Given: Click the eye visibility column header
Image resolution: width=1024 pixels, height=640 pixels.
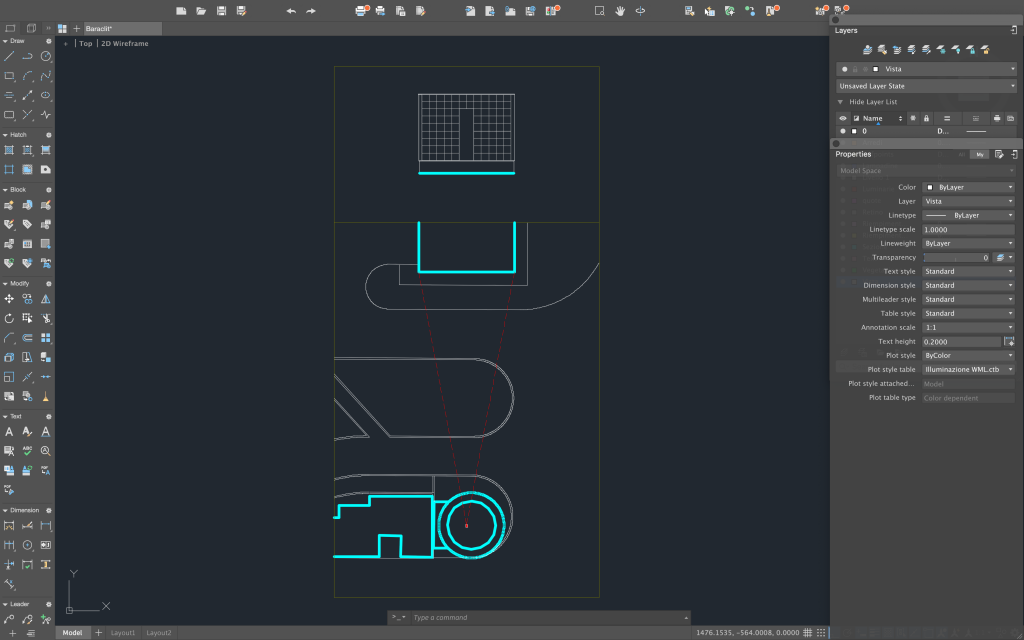Looking at the screenshot, I should [x=842, y=118].
